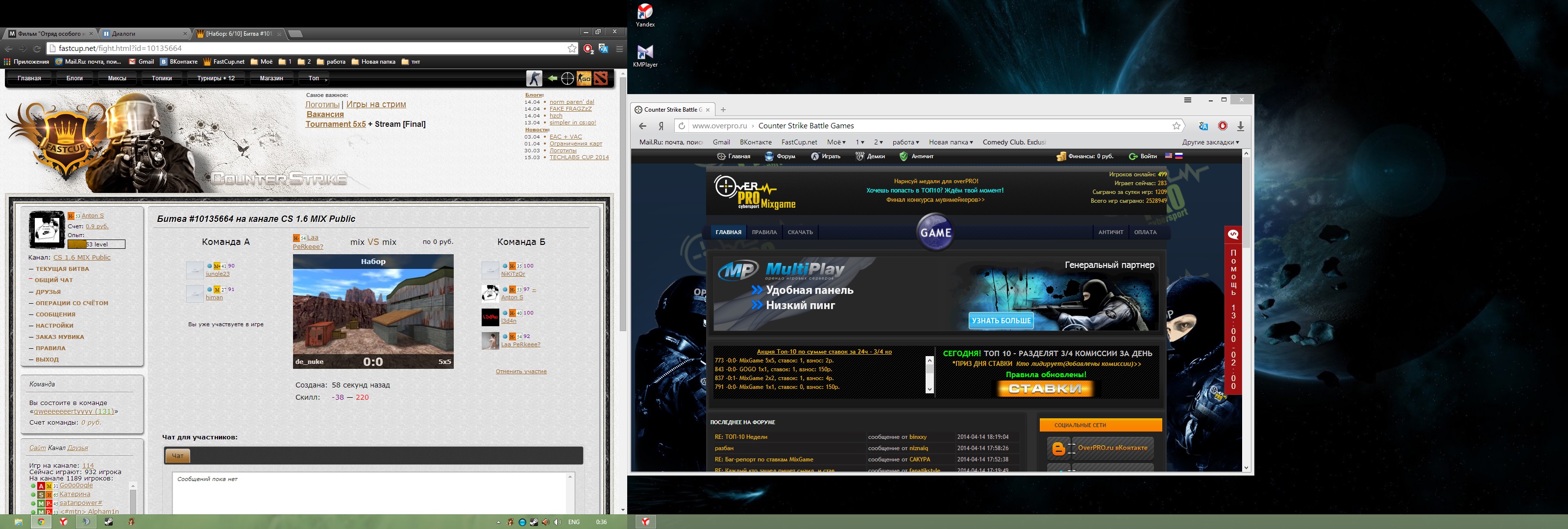
Task: Open the Топ dropdown in FastCup menu
Action: tap(315, 78)
